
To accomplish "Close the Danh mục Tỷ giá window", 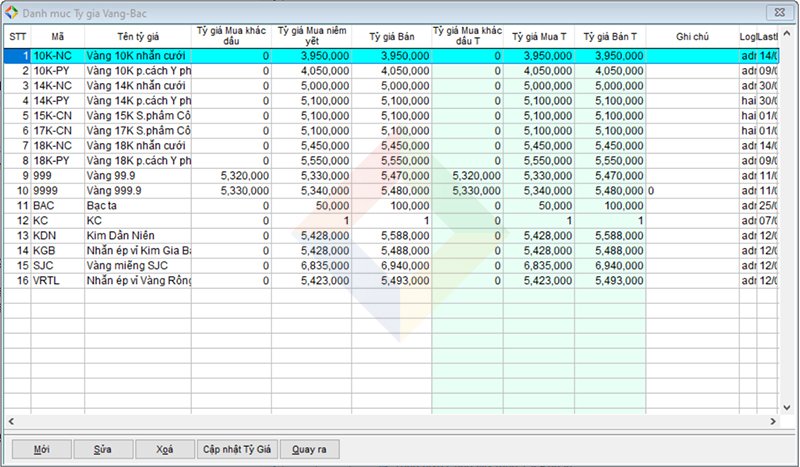I will coord(776,12).
